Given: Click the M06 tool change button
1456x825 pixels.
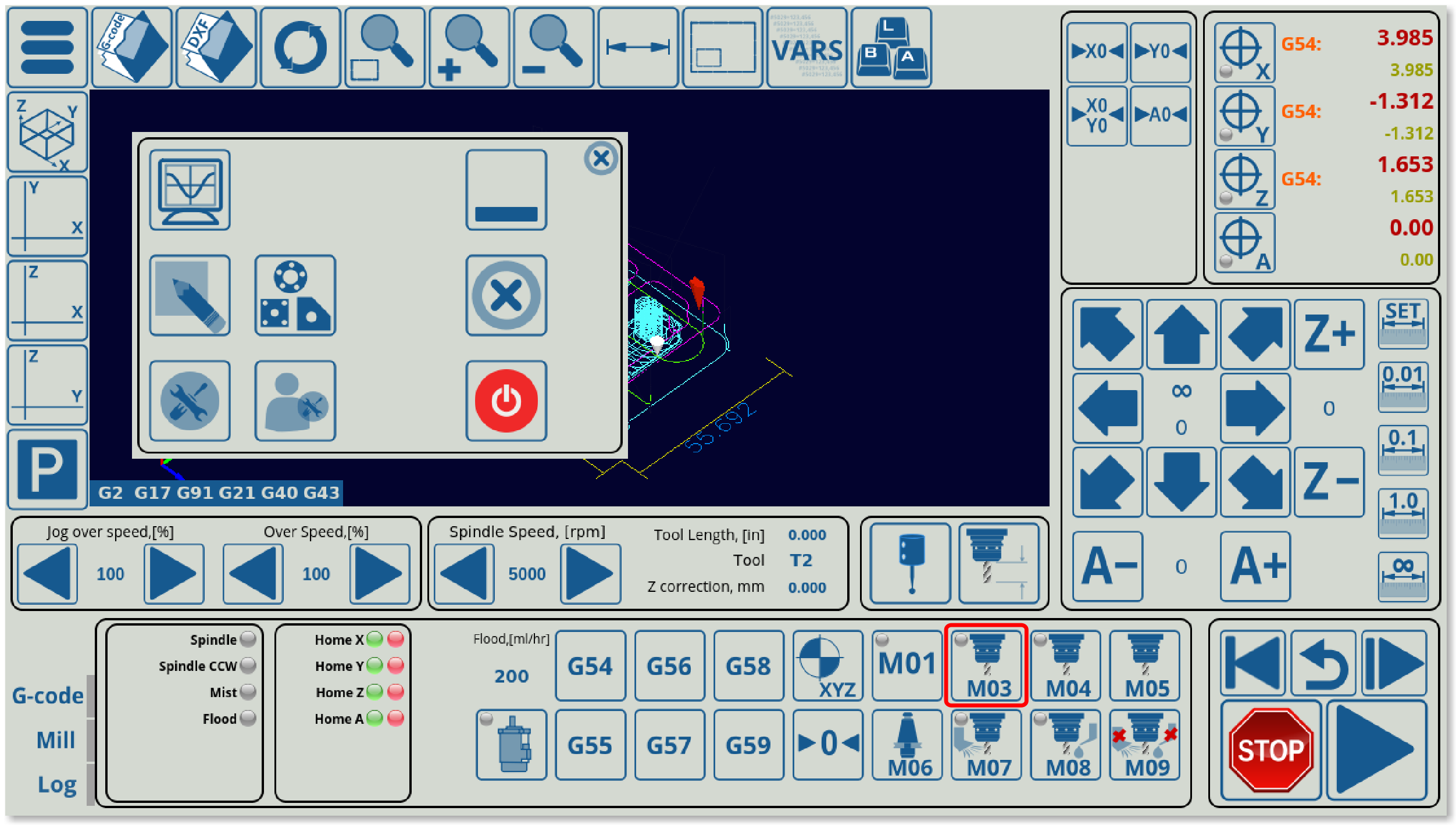Looking at the screenshot, I should pos(907,745).
